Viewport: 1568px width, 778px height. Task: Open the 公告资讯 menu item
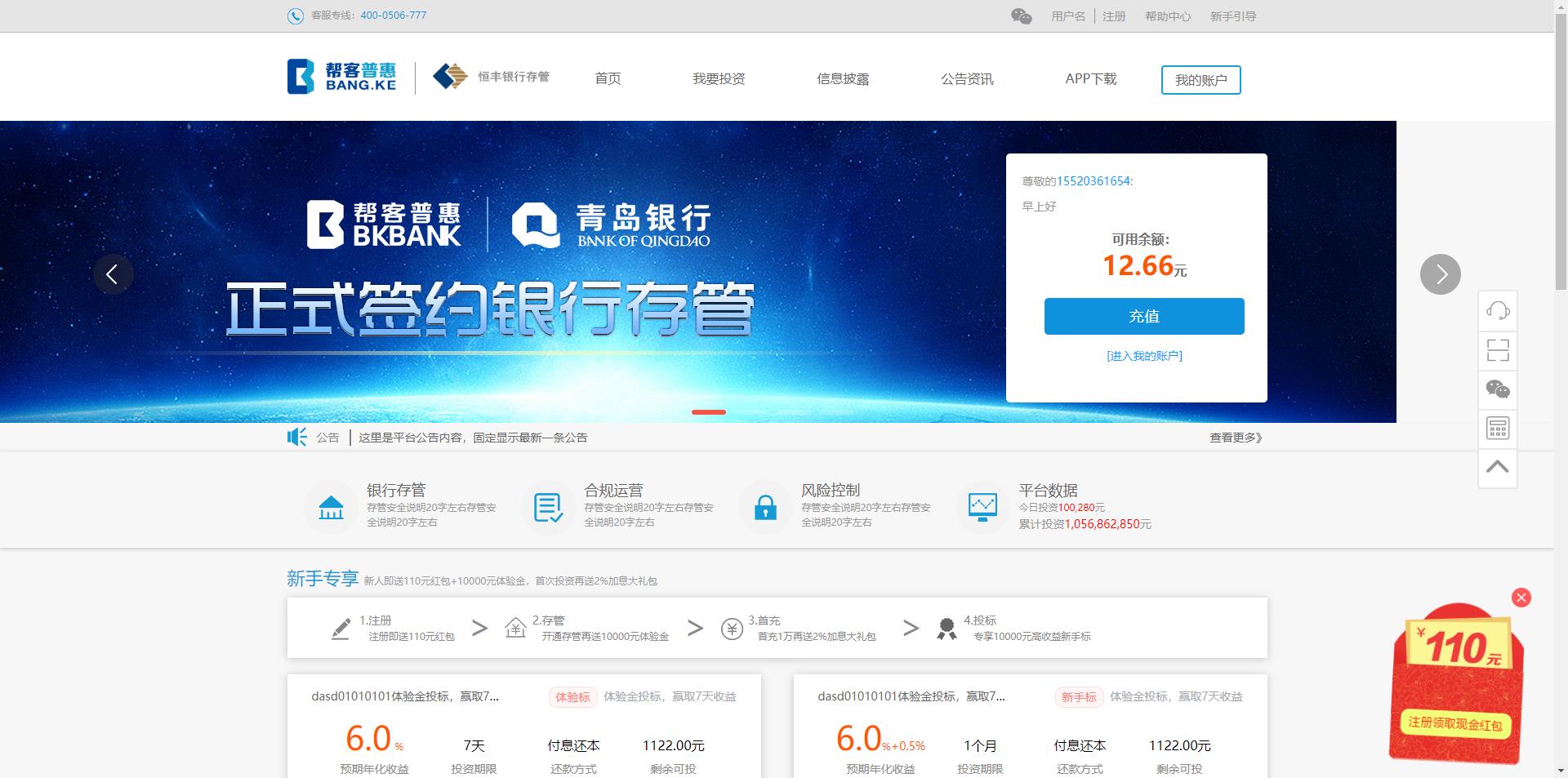point(967,78)
